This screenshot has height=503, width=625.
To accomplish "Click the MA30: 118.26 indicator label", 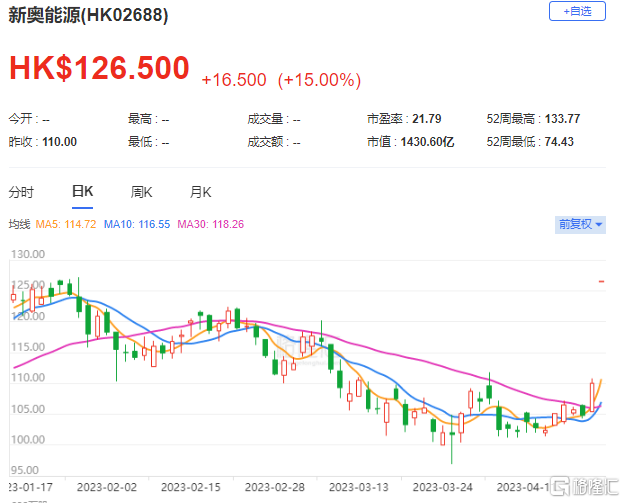I will (x=210, y=224).
